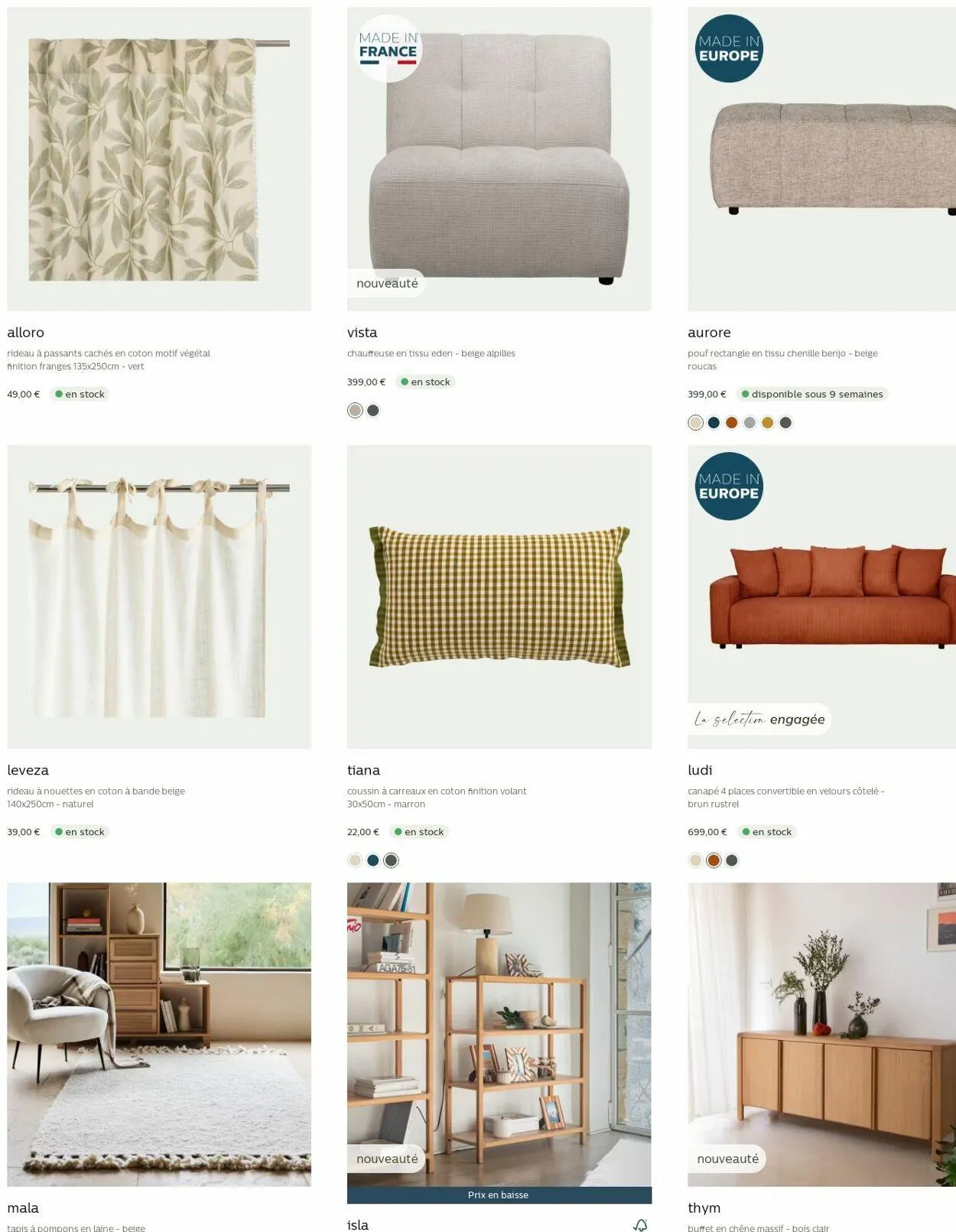
Task: Open the tiana cushion title link
Action: (x=364, y=770)
